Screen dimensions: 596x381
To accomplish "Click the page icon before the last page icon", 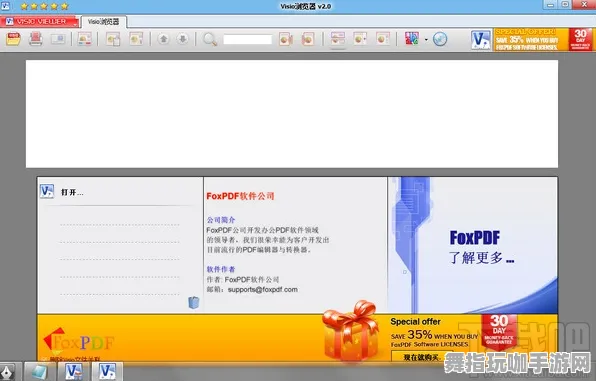I will [360, 39].
